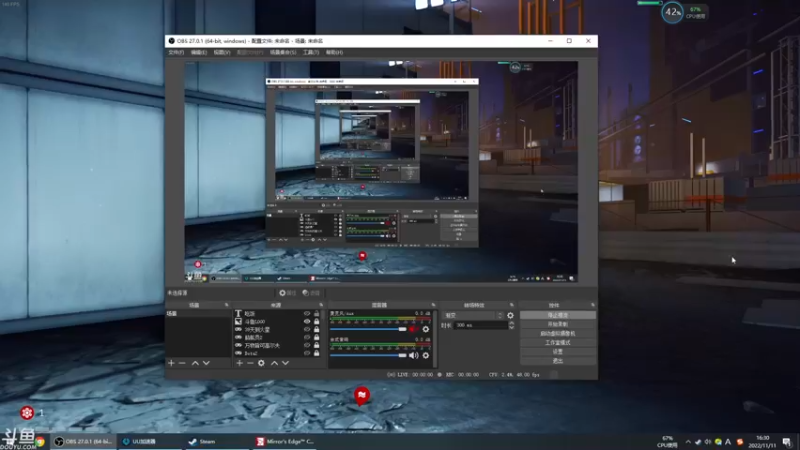Start the virtual camera button
The image size is (800, 450).
pyautogui.click(x=558, y=334)
